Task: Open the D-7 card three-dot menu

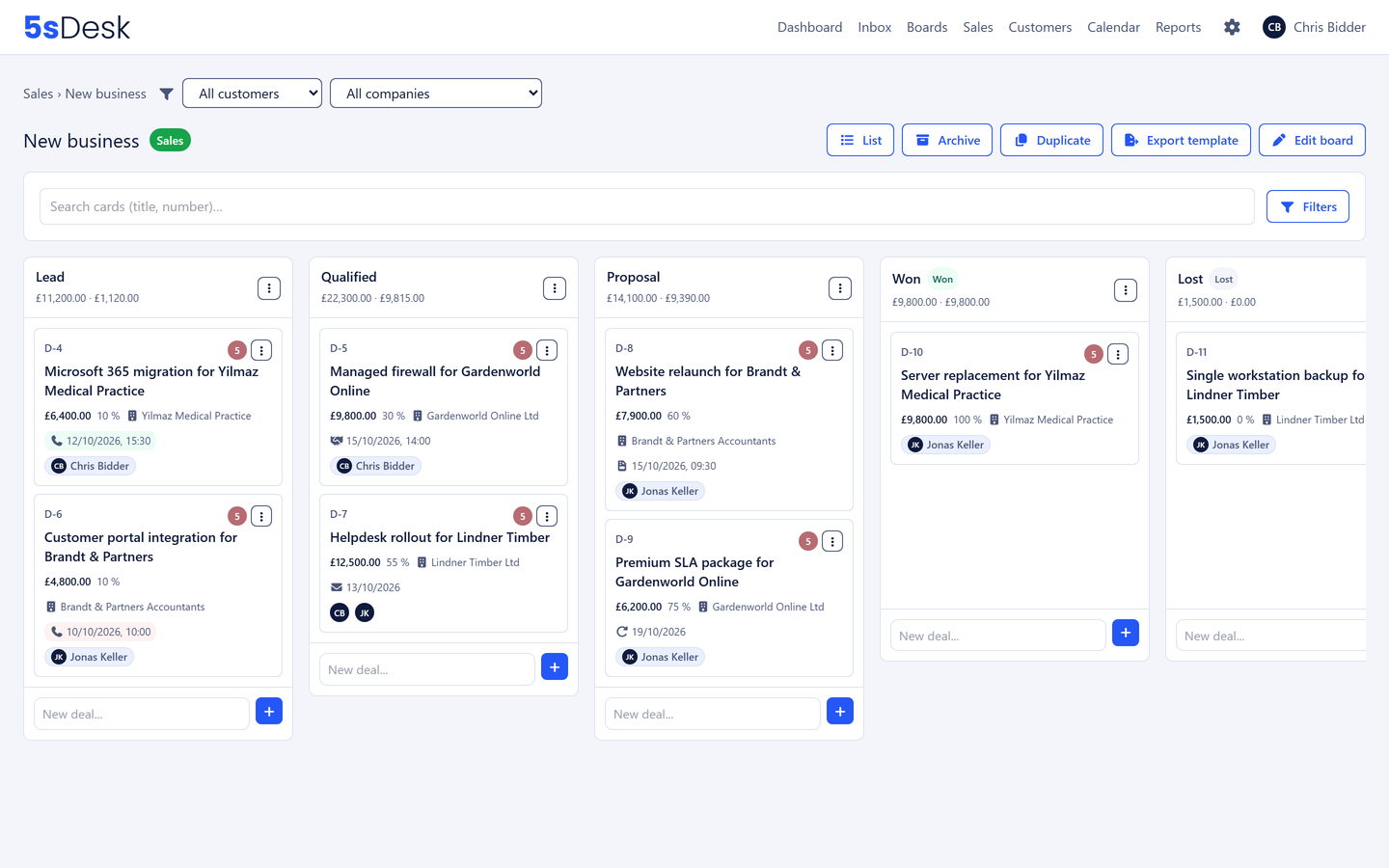Action: click(x=547, y=516)
